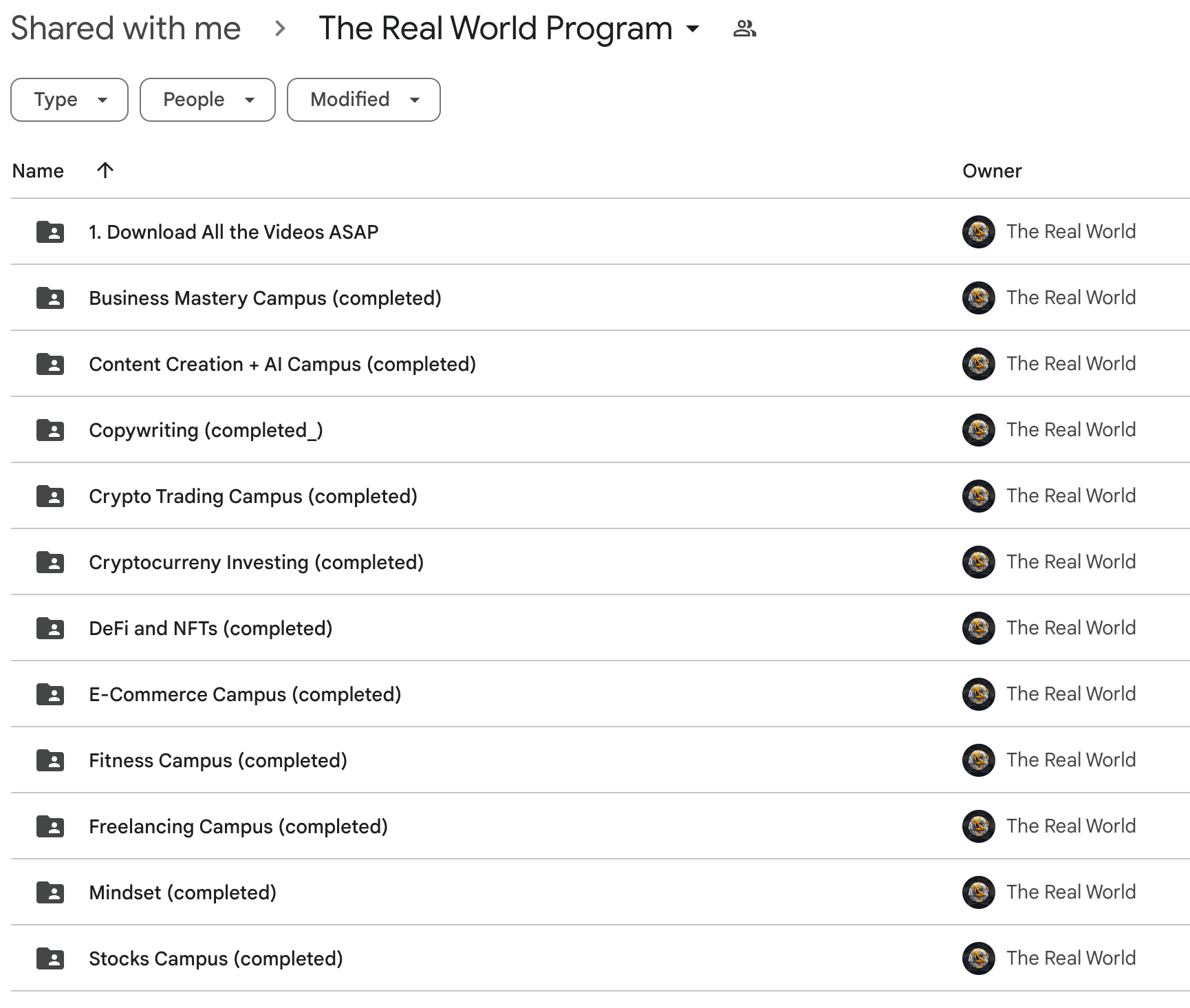Expand The Real World Program folder menu arrow
Viewport: 1190px width, 1008px height.
pos(693,29)
